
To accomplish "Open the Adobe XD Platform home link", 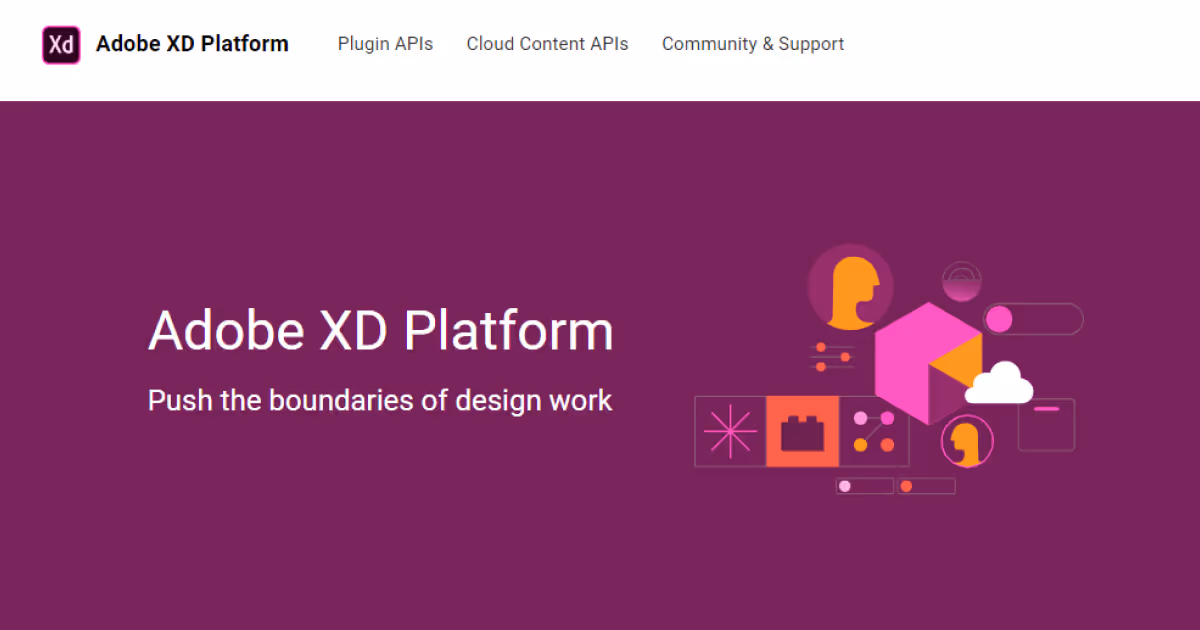I will [x=192, y=44].
